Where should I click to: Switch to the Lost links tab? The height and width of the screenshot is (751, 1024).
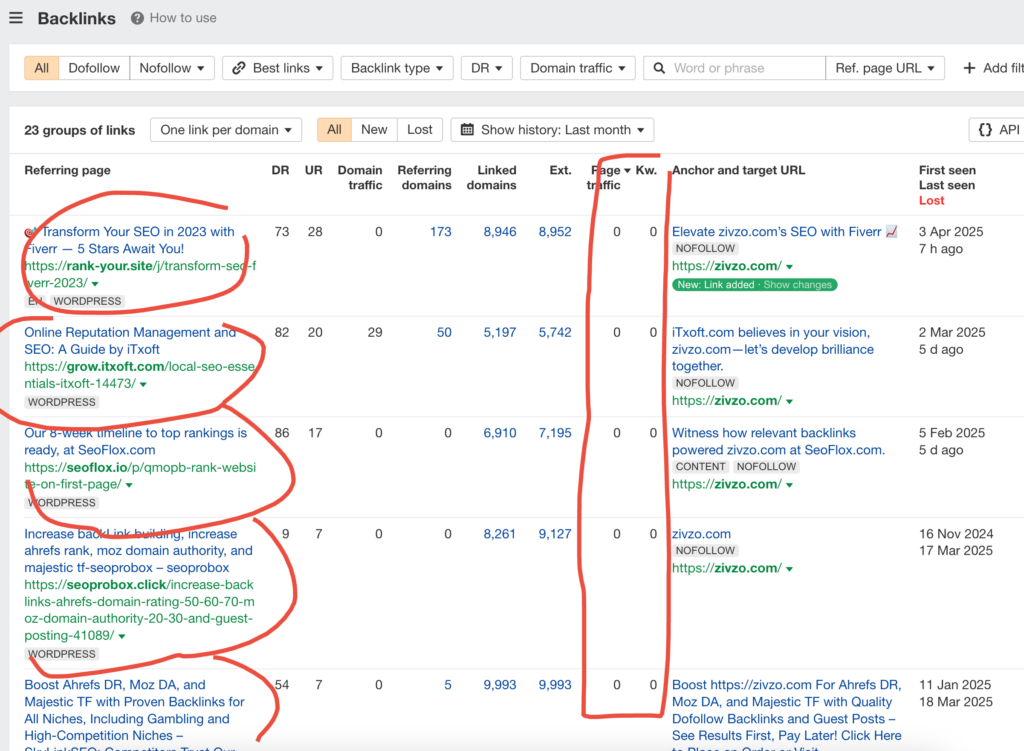click(x=419, y=129)
